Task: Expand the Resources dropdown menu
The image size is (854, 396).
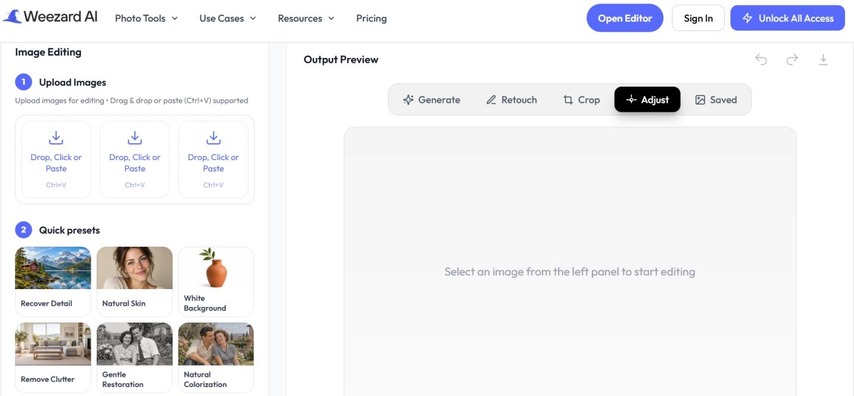Action: [x=306, y=18]
